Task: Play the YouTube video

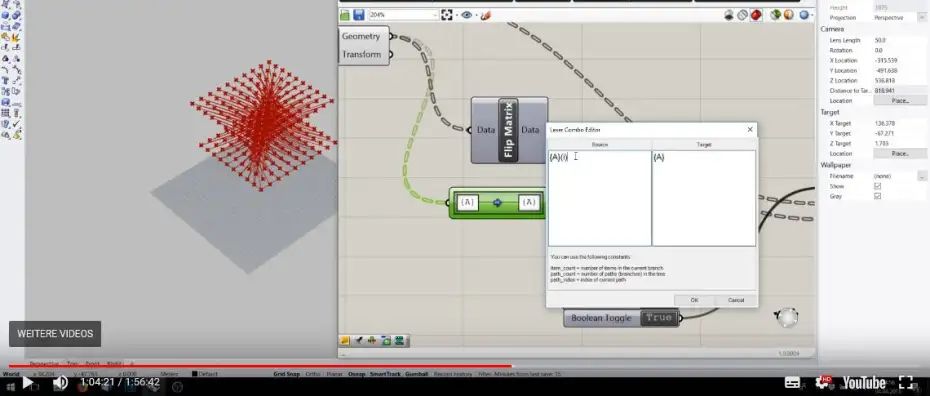Action: 27,383
